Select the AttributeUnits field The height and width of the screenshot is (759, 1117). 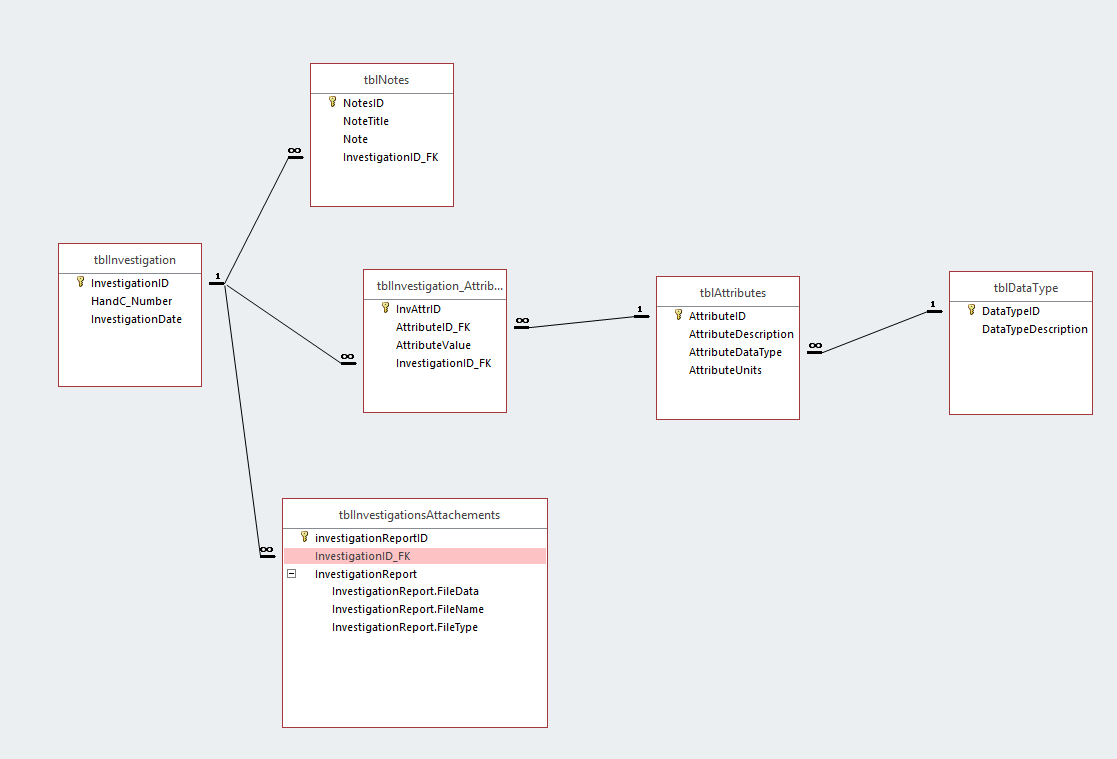727,370
